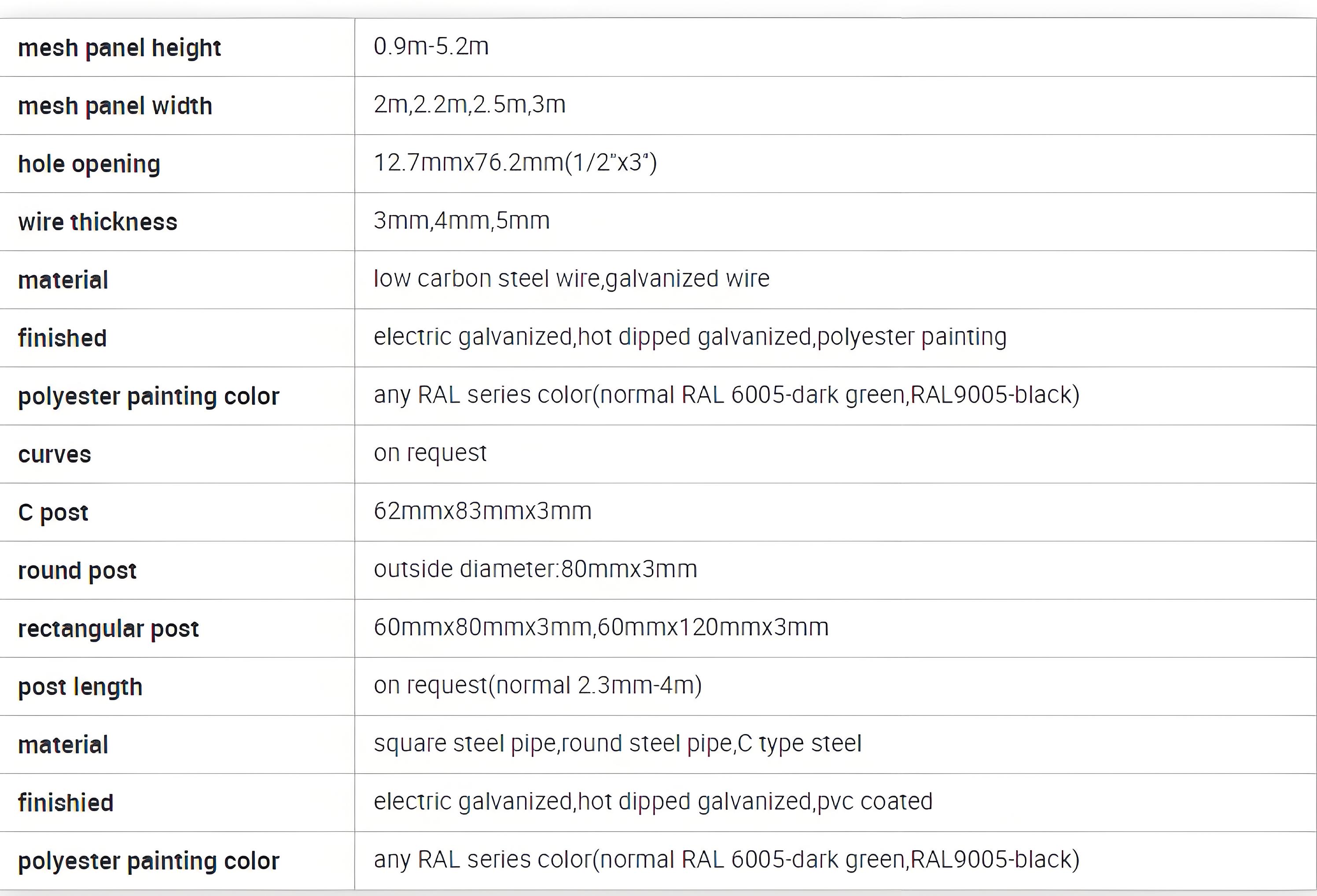Select the "62mmx83mmx3mm" dimension value
This screenshot has width=1317, height=896.
(482, 511)
